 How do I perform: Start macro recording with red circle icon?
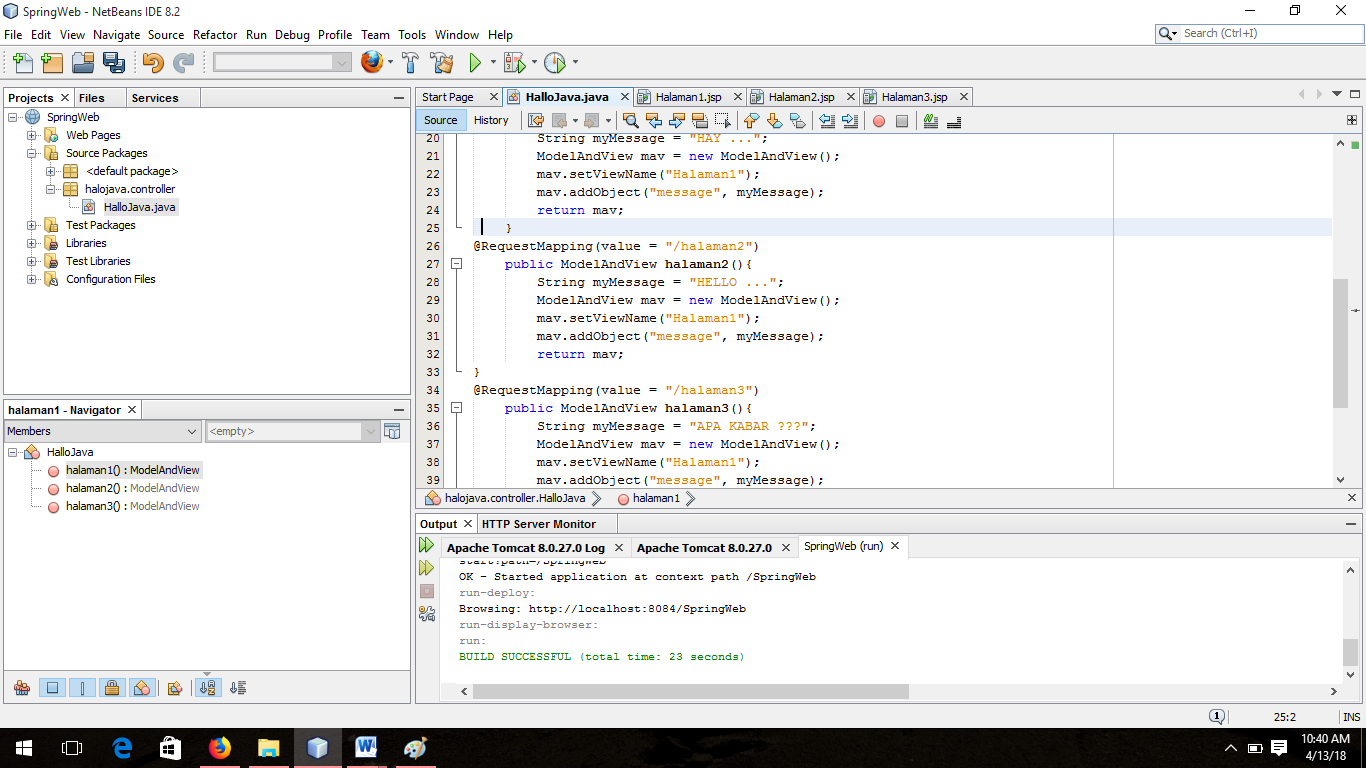click(879, 121)
